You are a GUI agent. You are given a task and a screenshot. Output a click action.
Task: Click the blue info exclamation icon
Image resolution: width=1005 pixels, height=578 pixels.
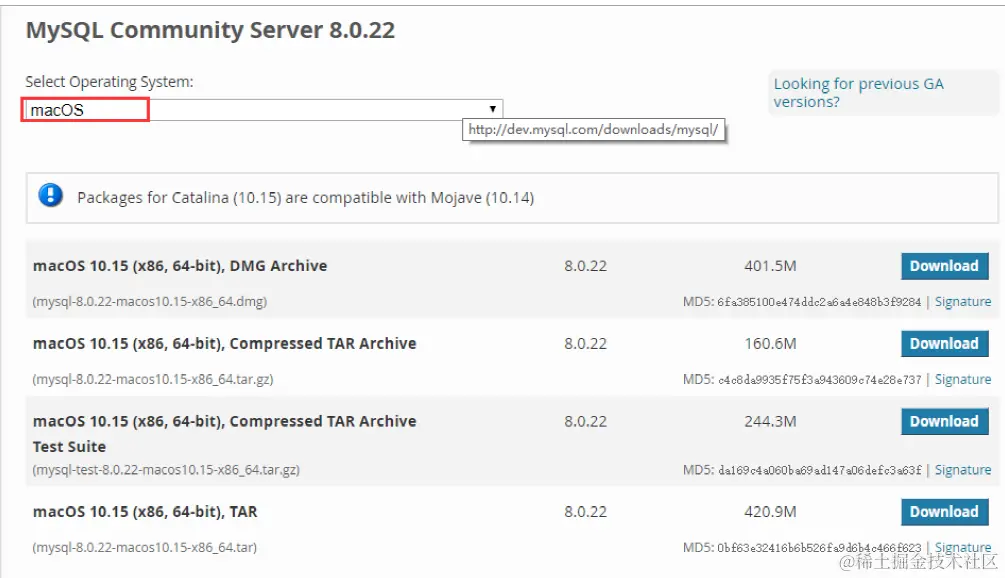[51, 195]
